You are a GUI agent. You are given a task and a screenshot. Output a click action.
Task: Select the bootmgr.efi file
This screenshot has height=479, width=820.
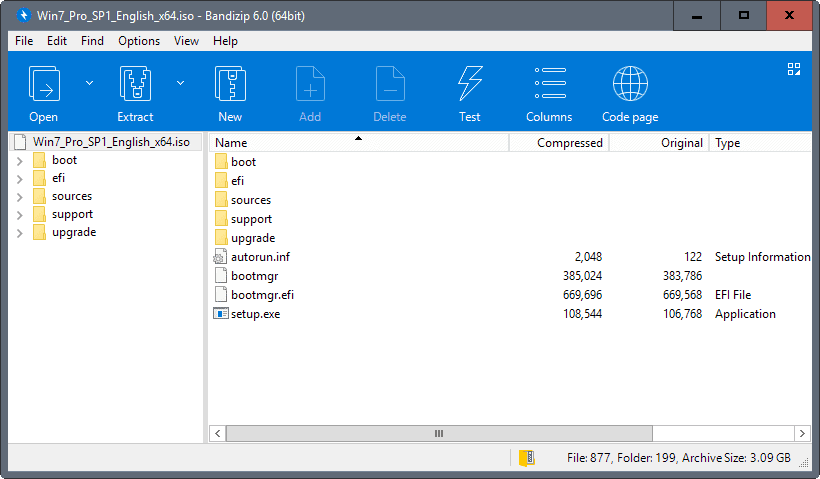(x=263, y=294)
